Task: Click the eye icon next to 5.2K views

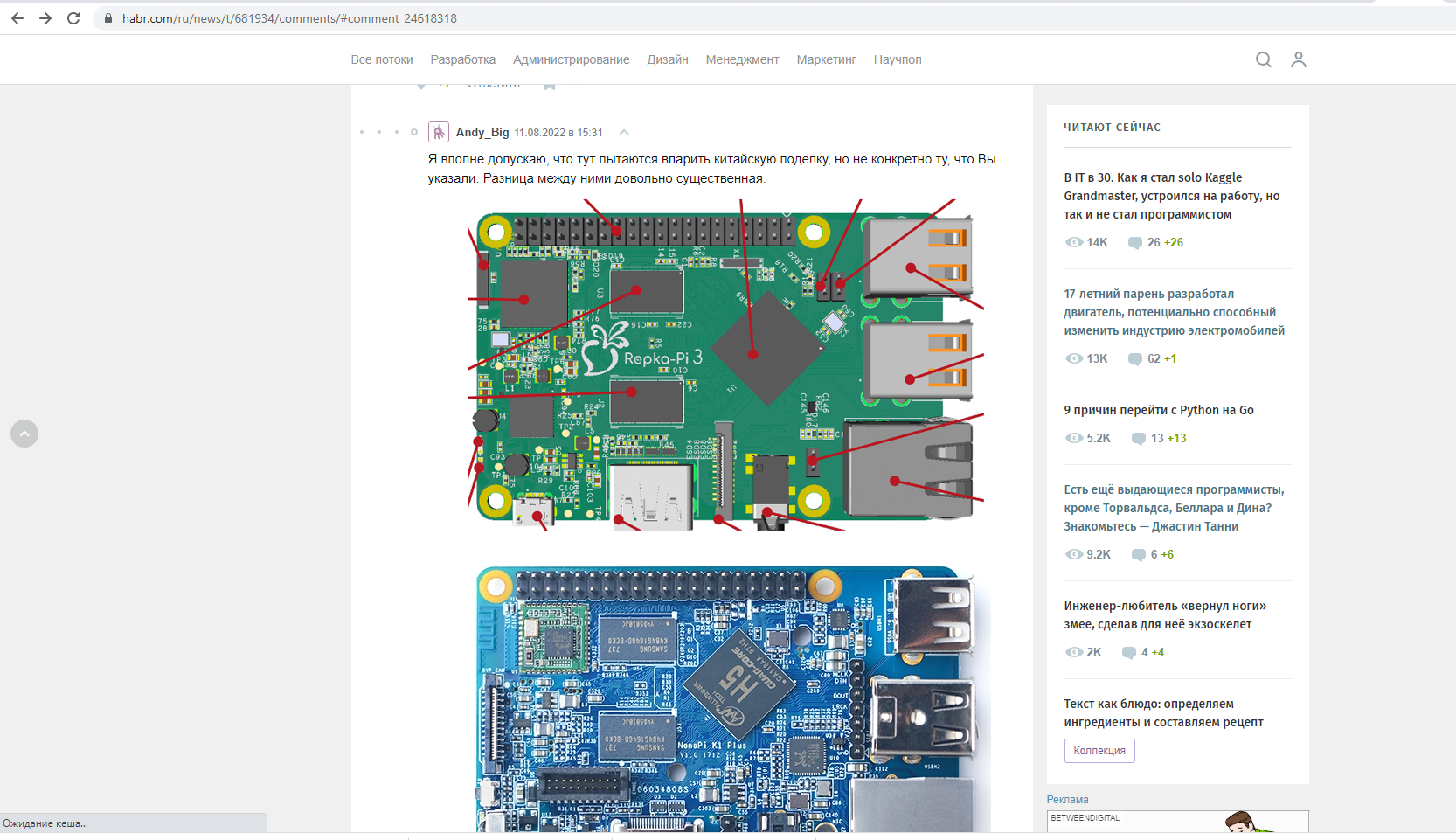Action: (x=1074, y=438)
